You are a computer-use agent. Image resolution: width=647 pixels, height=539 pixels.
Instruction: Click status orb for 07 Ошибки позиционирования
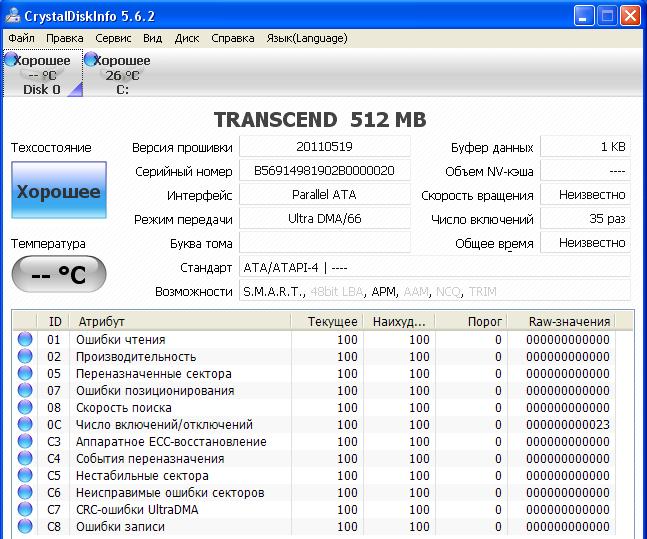pyautogui.click(x=25, y=390)
